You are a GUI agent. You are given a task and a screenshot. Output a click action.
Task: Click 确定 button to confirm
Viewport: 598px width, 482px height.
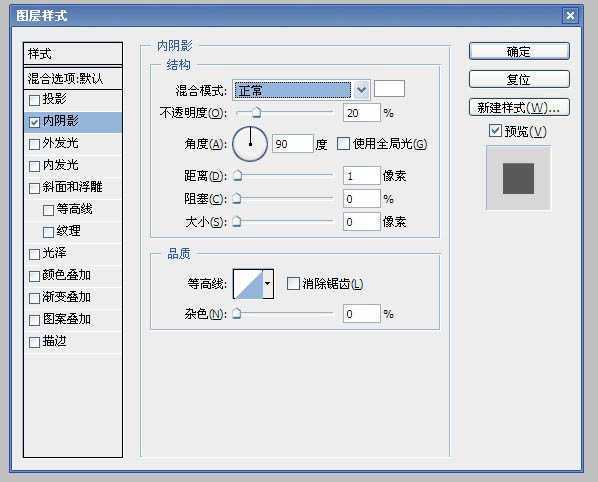pyautogui.click(x=519, y=51)
